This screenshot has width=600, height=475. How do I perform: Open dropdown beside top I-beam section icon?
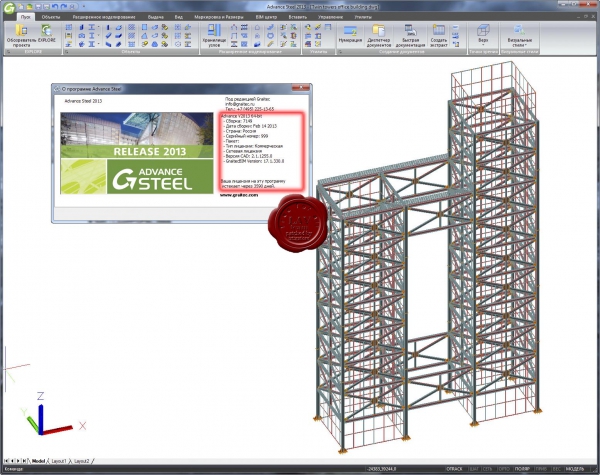coord(98,27)
